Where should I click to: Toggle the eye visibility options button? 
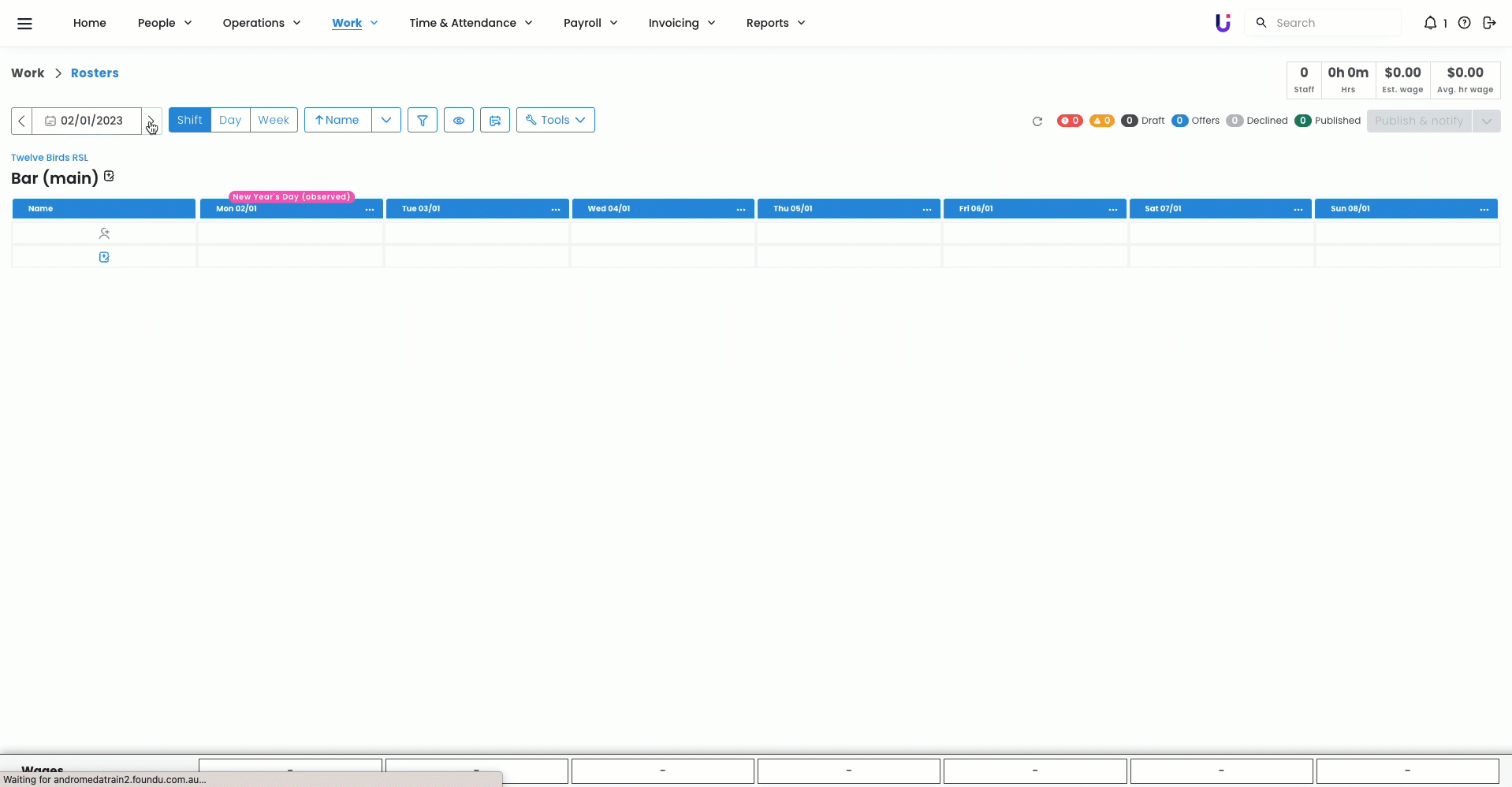point(459,121)
